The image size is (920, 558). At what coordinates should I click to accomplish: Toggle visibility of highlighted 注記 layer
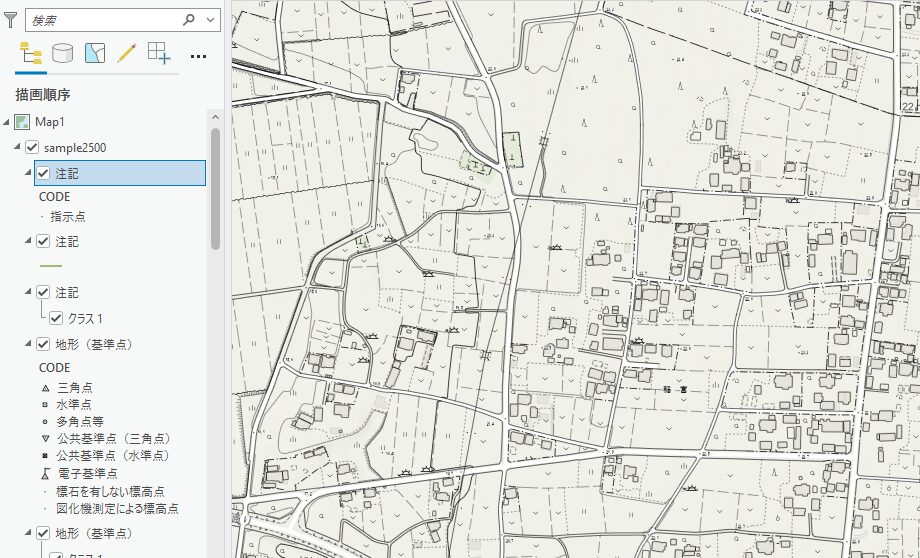click(x=43, y=173)
